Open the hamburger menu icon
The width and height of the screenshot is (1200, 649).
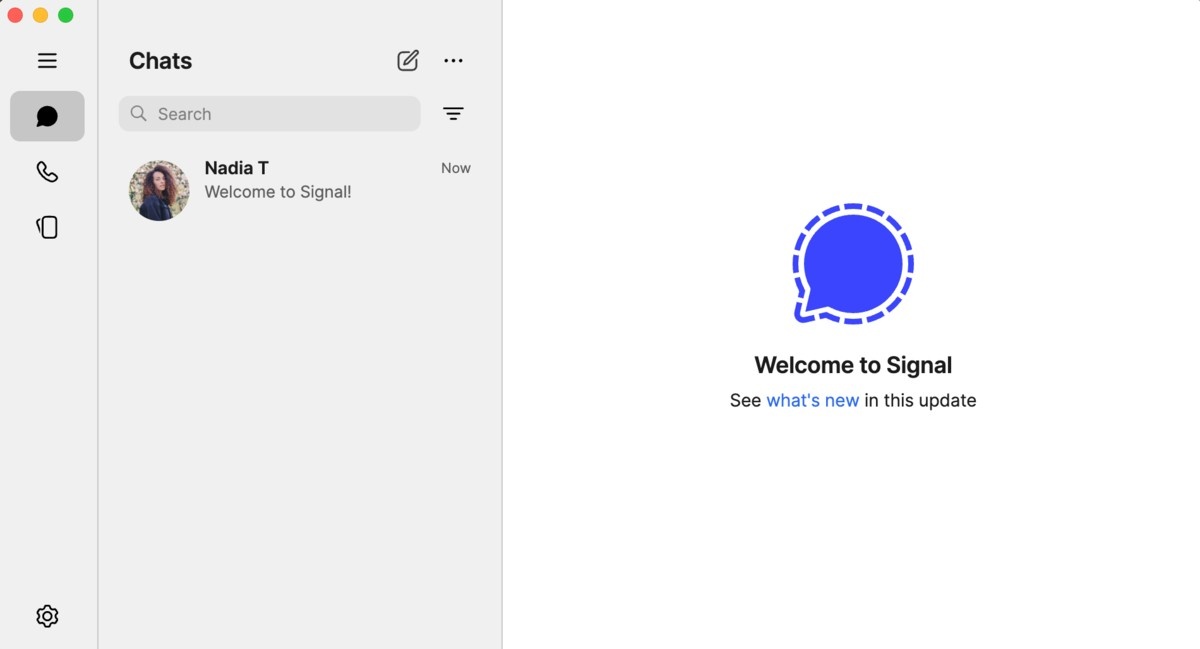click(47, 61)
